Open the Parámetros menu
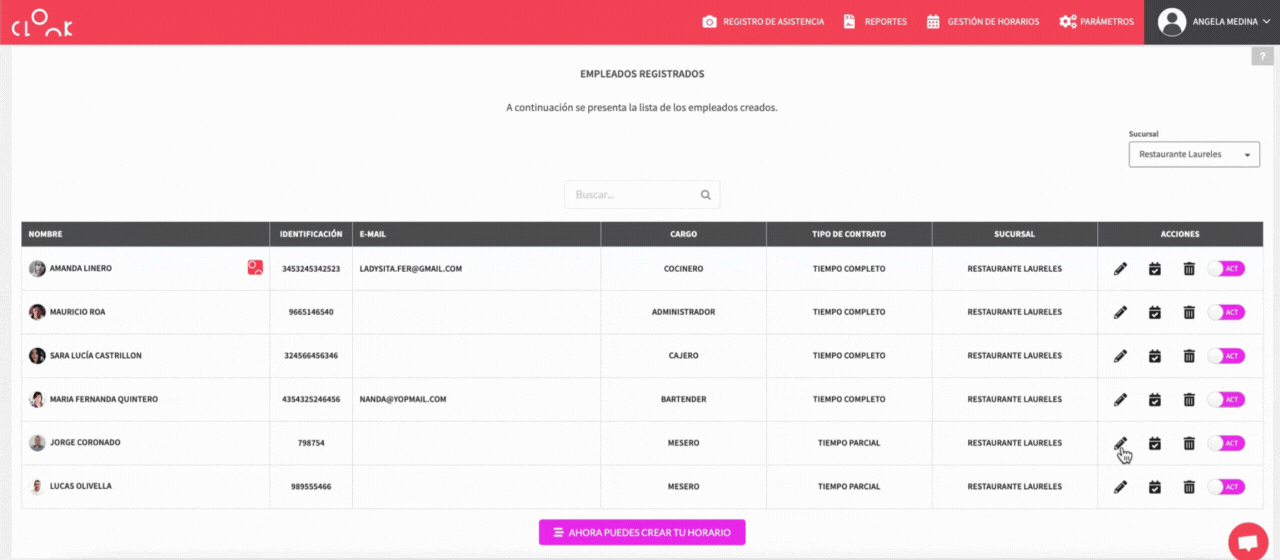The width and height of the screenshot is (1280, 560). (x=1096, y=22)
